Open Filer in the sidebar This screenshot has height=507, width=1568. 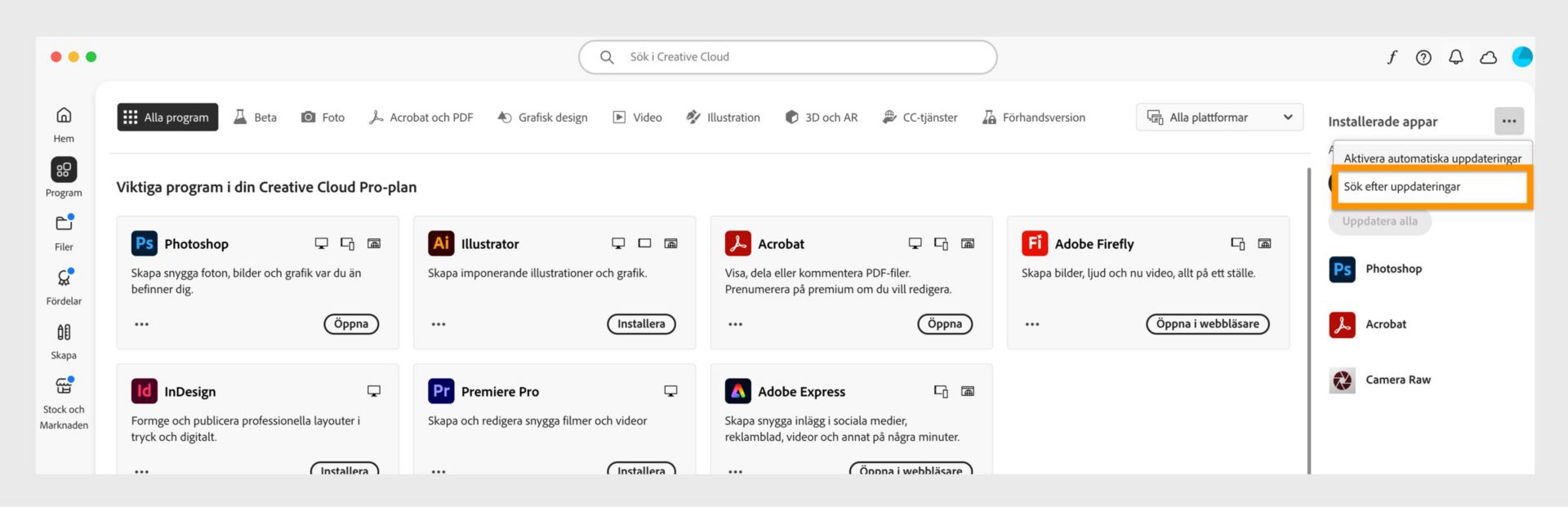[64, 233]
